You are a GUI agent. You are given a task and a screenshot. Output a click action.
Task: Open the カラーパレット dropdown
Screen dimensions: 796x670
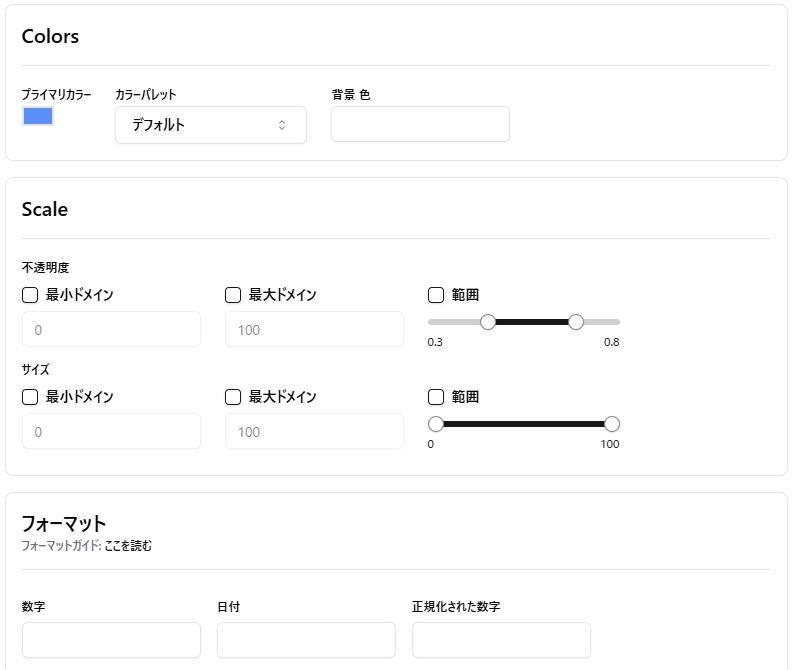point(210,125)
